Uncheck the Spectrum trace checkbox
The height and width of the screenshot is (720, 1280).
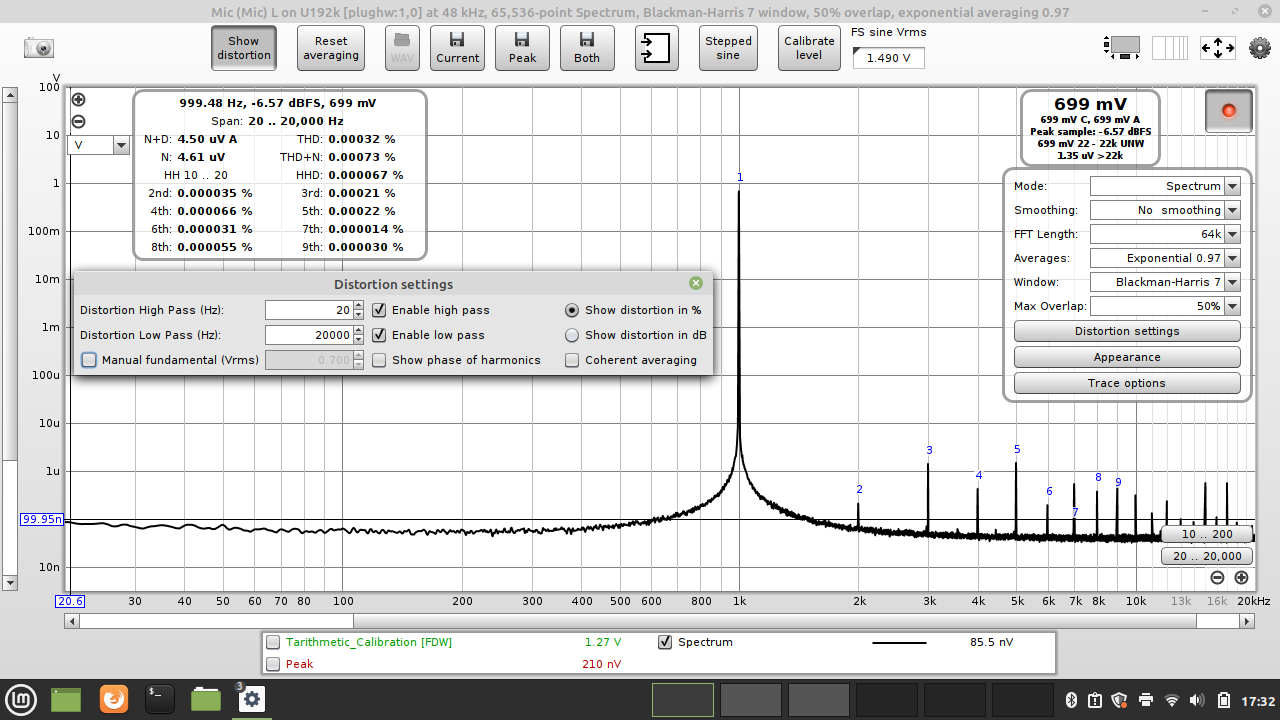pyautogui.click(x=665, y=642)
